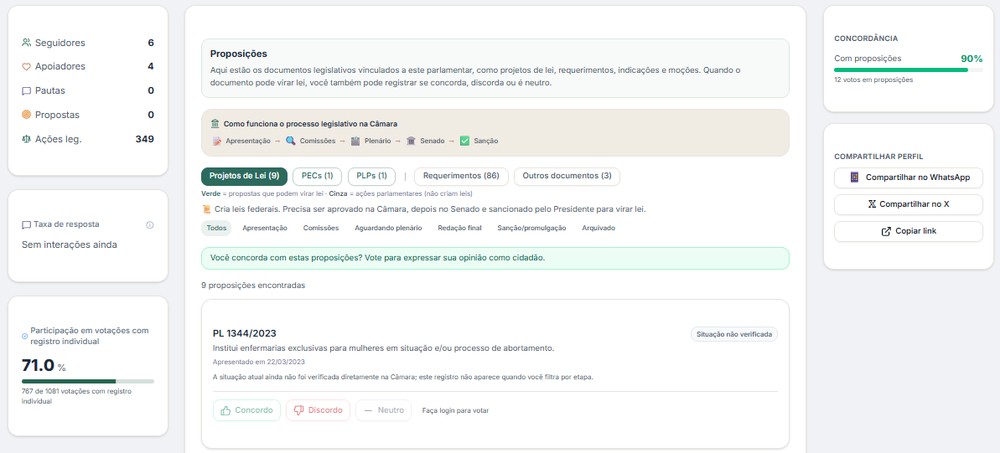Click the Situação não verificada badge
The width and height of the screenshot is (1000, 453).
pos(734,334)
